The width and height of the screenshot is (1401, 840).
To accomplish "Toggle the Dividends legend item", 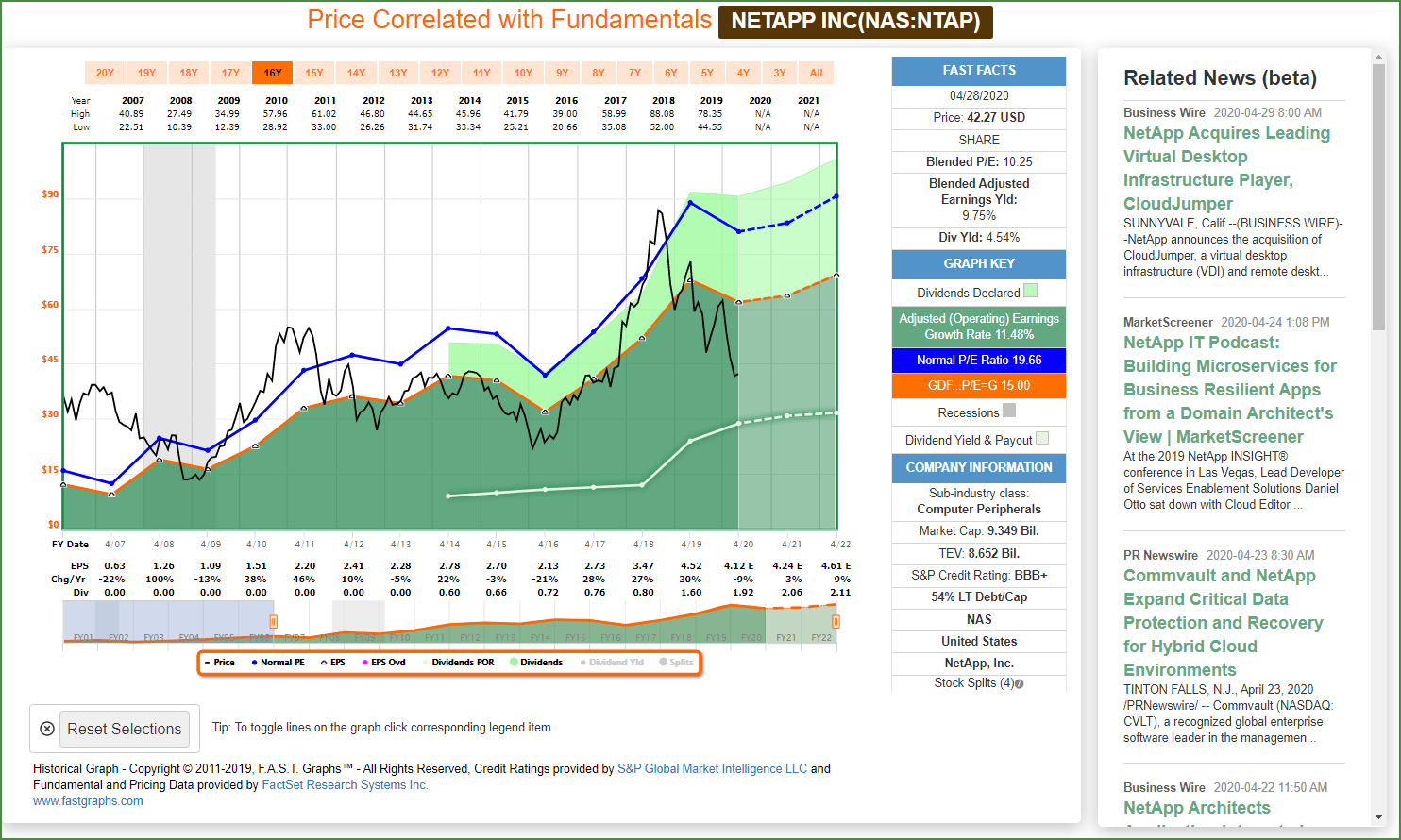I will point(536,663).
